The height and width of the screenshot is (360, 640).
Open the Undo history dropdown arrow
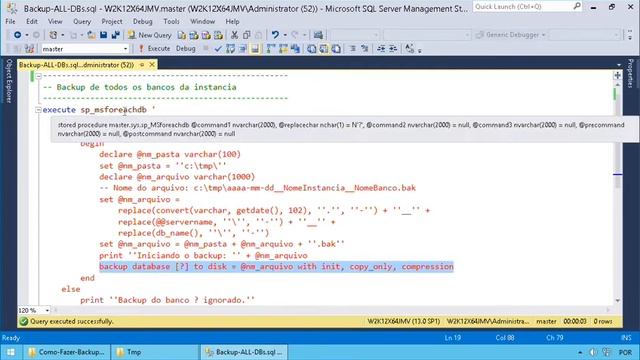point(285,35)
